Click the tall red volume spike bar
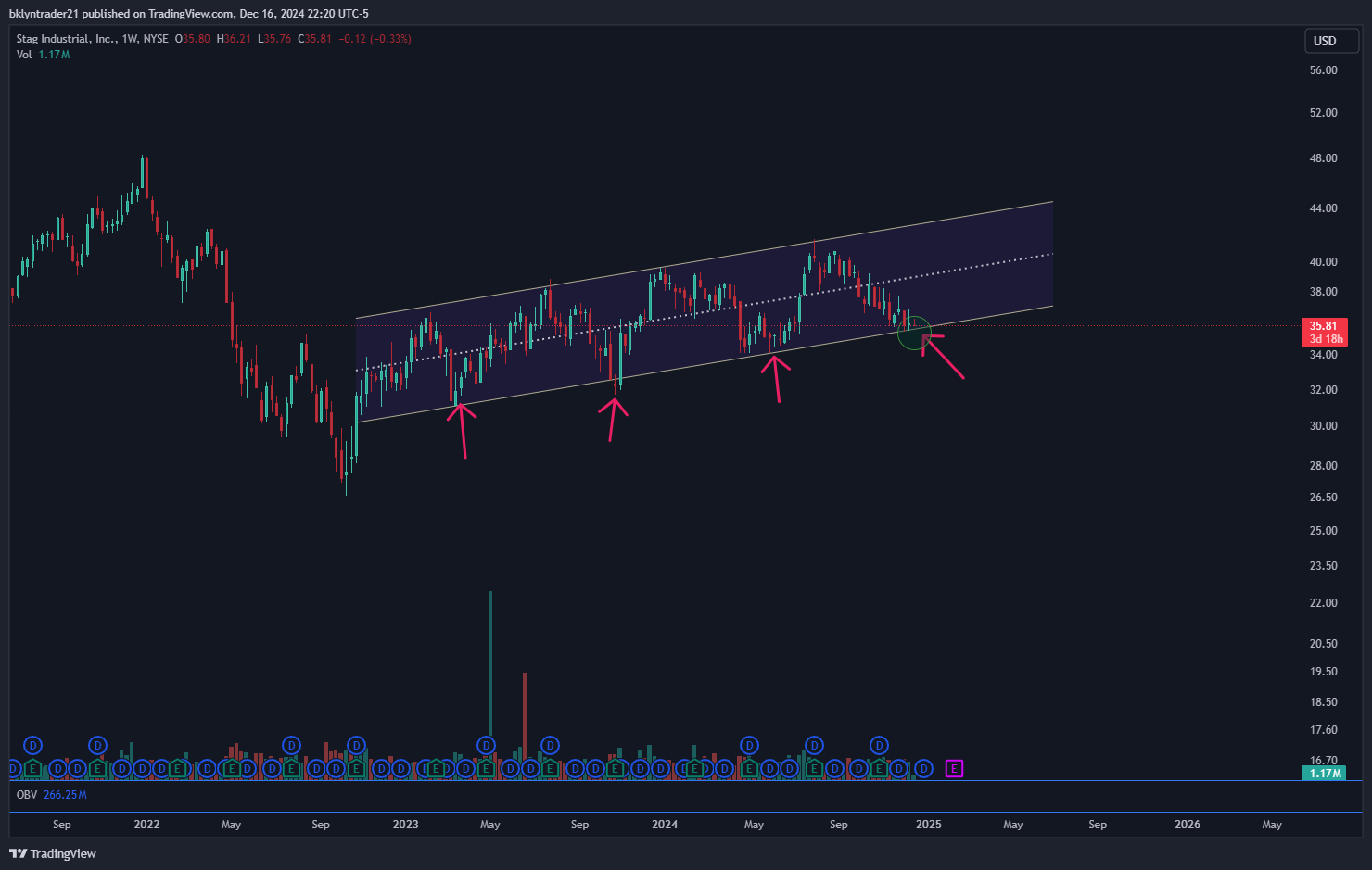 (x=525, y=725)
